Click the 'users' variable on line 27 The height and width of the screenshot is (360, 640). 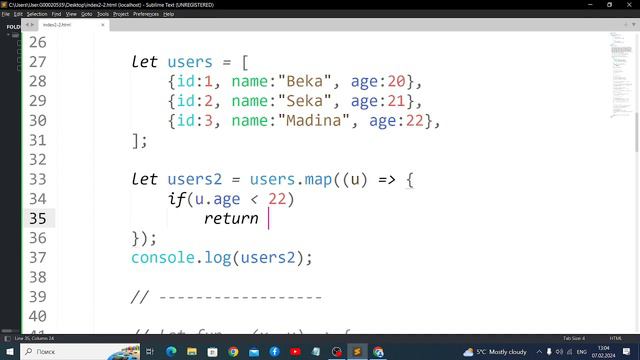click(x=190, y=62)
